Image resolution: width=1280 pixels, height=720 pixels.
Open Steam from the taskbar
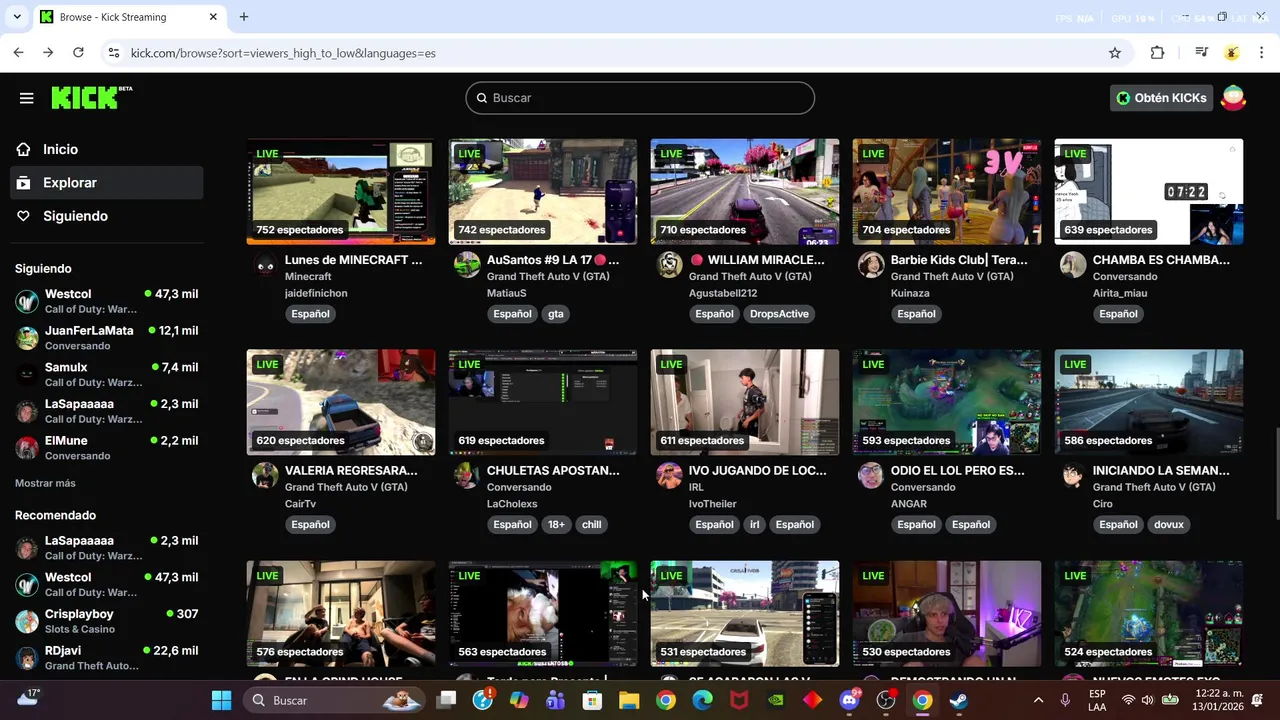(958, 700)
